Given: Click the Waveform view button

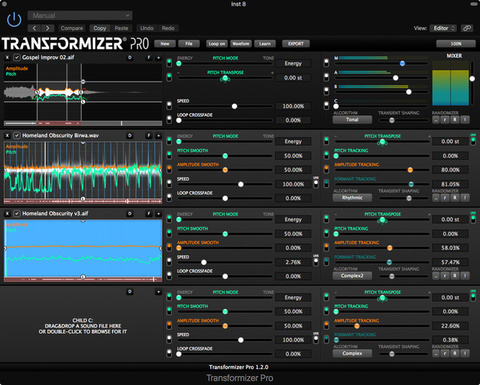Looking at the screenshot, I should pyautogui.click(x=241, y=44).
